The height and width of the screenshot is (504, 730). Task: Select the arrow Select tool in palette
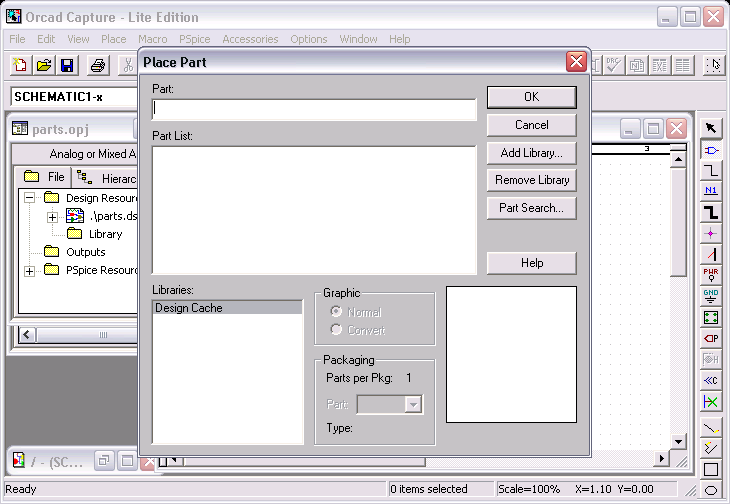pos(710,128)
